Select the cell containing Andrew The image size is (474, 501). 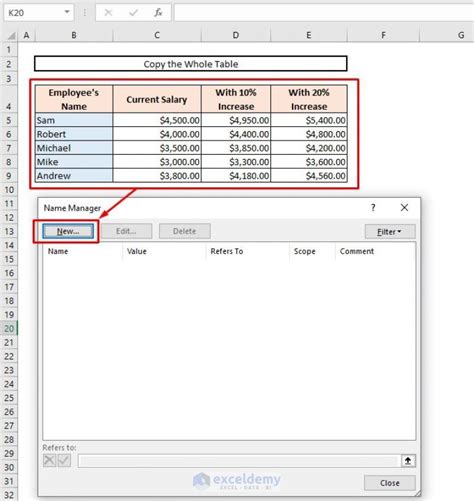pos(74,175)
